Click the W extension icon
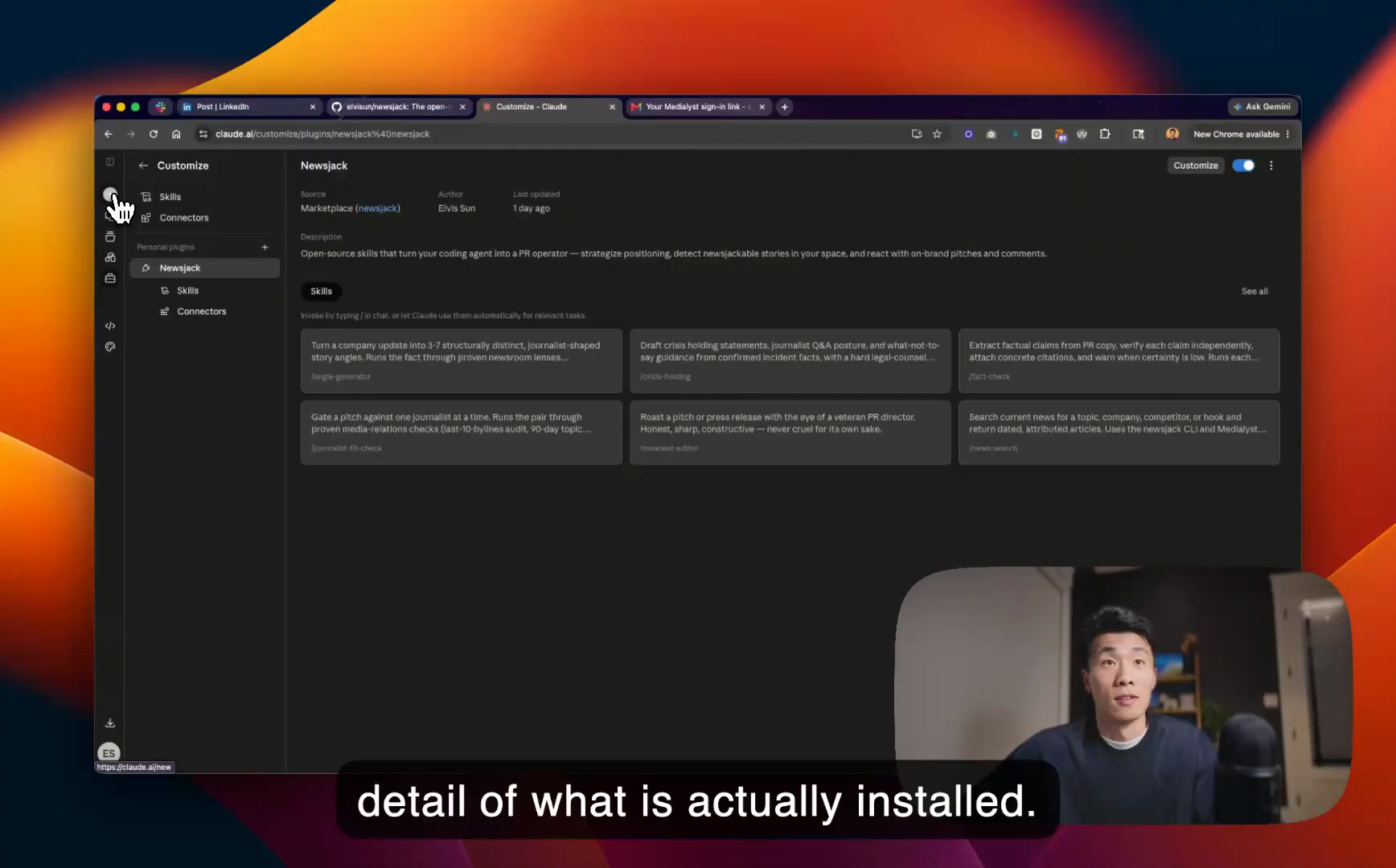 click(1082, 134)
